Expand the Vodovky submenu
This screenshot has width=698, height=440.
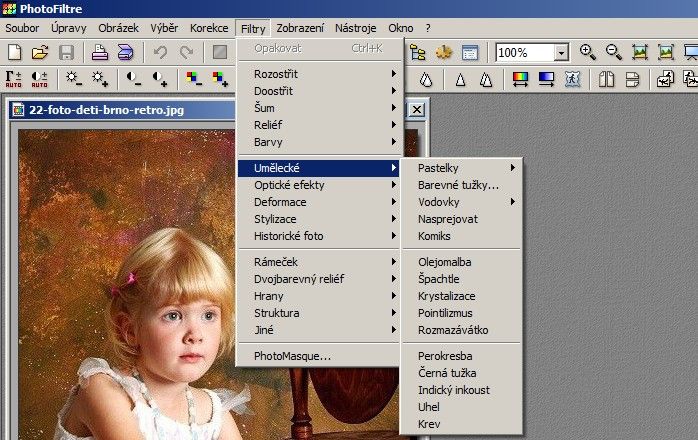coord(462,202)
